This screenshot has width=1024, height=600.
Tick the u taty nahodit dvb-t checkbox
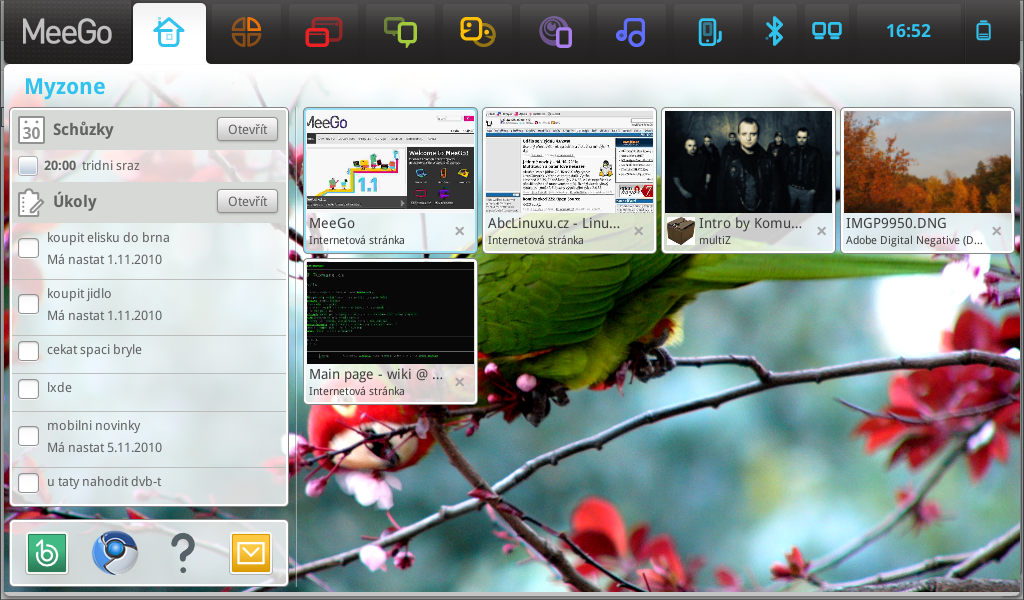pos(28,482)
